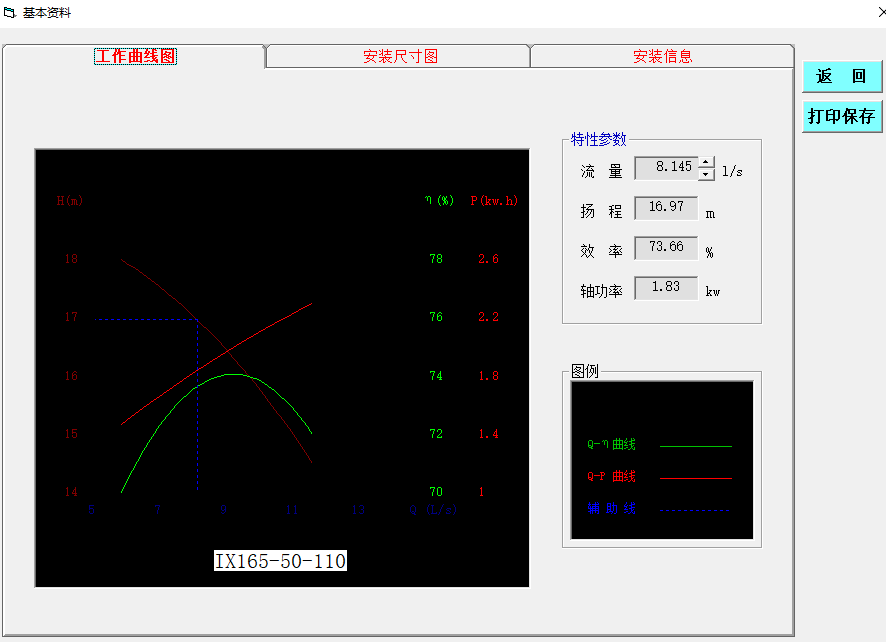Click the red legend line sample
The width and height of the screenshot is (886, 642).
pos(696,478)
